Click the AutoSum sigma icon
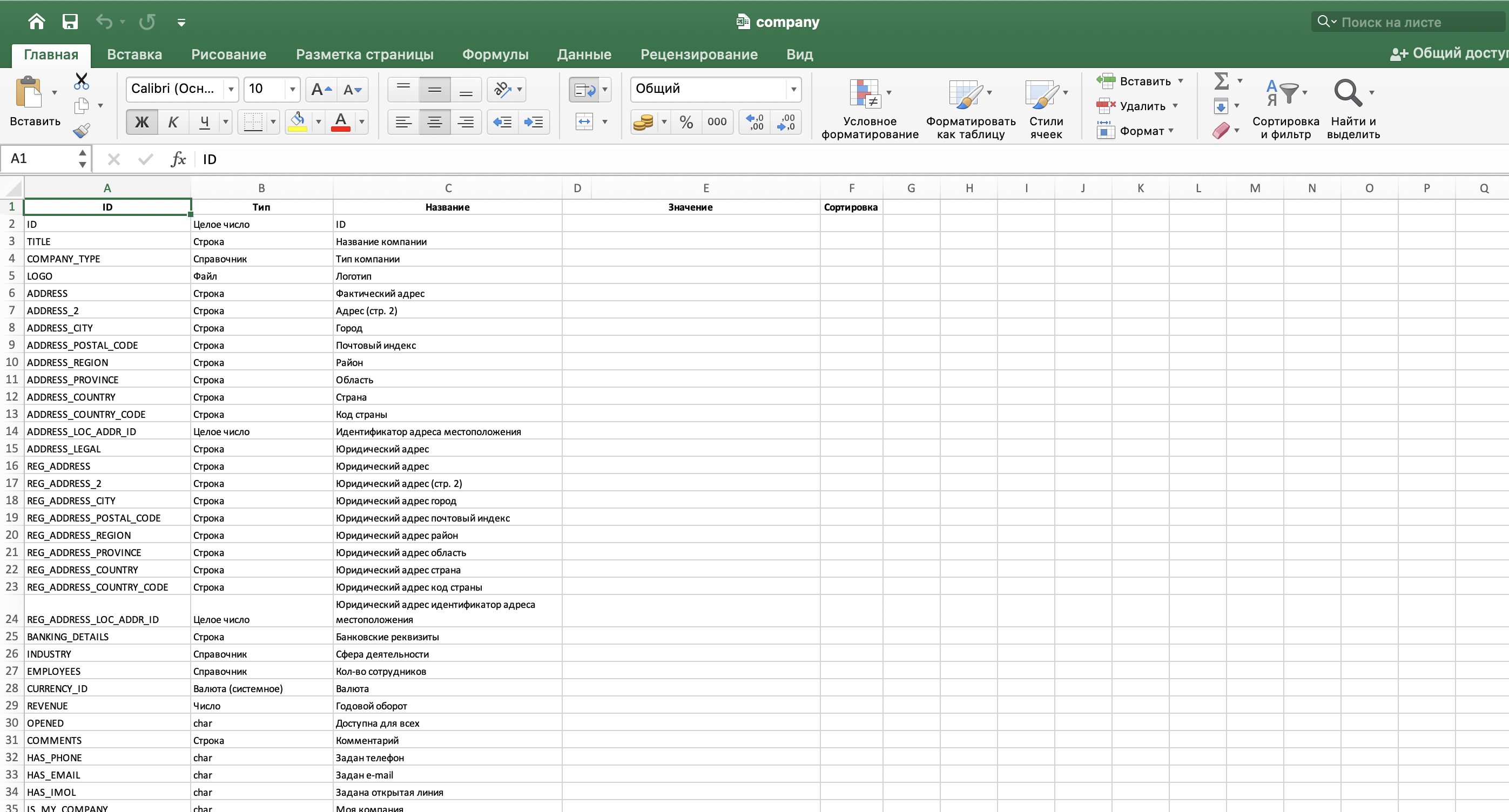This screenshot has width=1509, height=812. [x=1221, y=80]
